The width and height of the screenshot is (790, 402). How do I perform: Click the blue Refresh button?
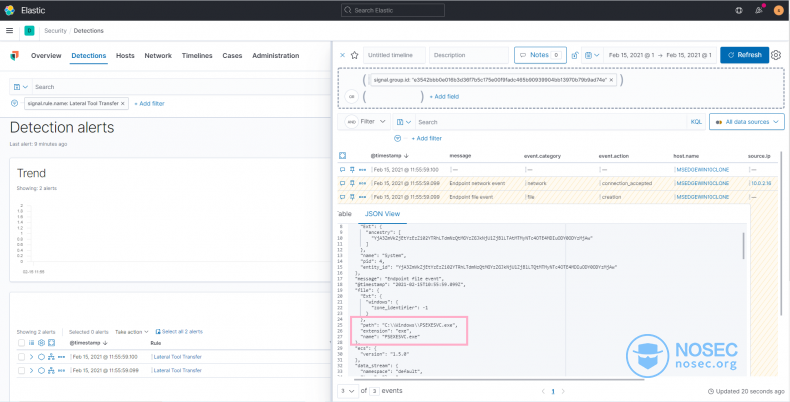[745, 55]
